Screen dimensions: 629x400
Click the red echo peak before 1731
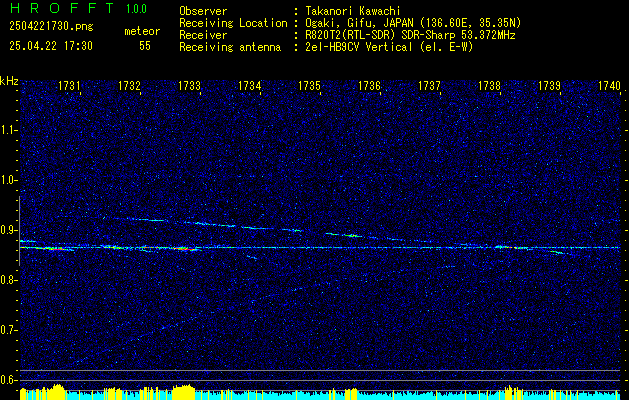coord(56,249)
